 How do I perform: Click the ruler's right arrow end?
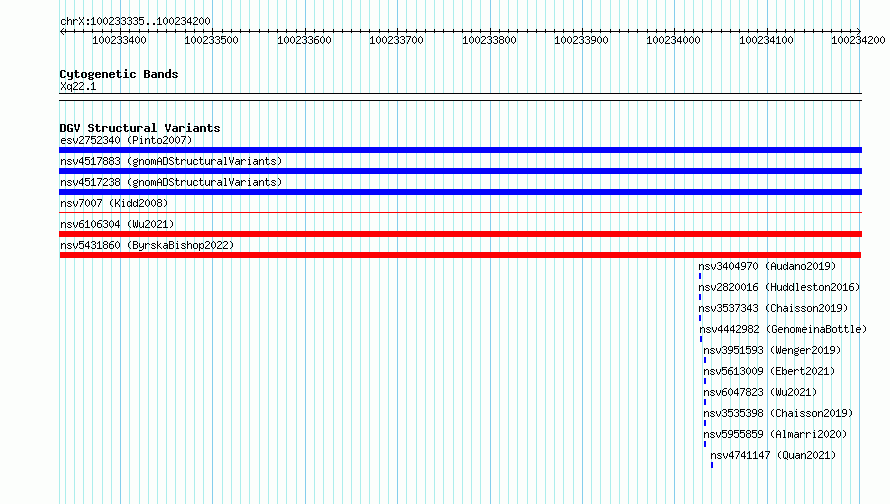(x=859, y=31)
